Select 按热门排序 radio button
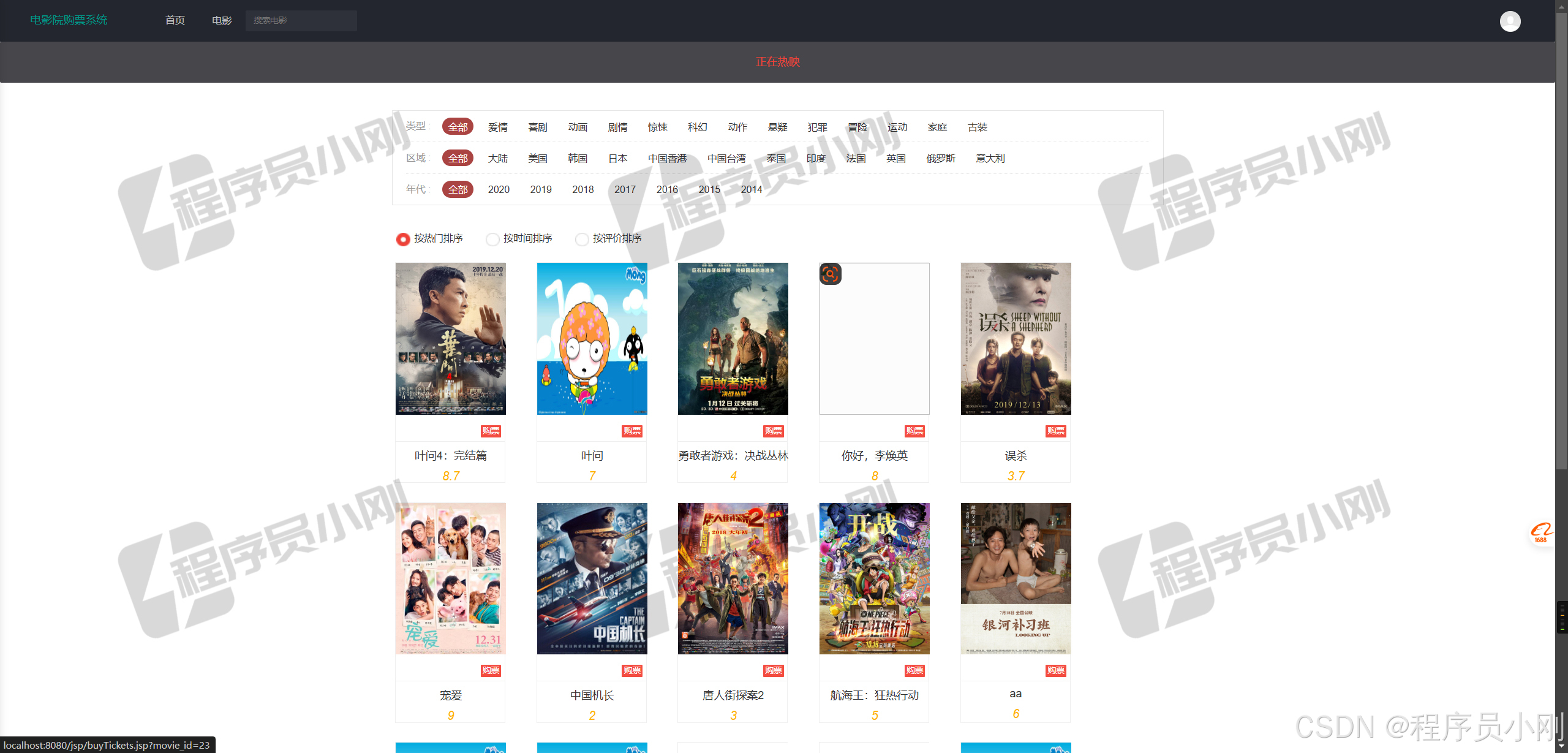The width and height of the screenshot is (1568, 753). click(x=403, y=239)
